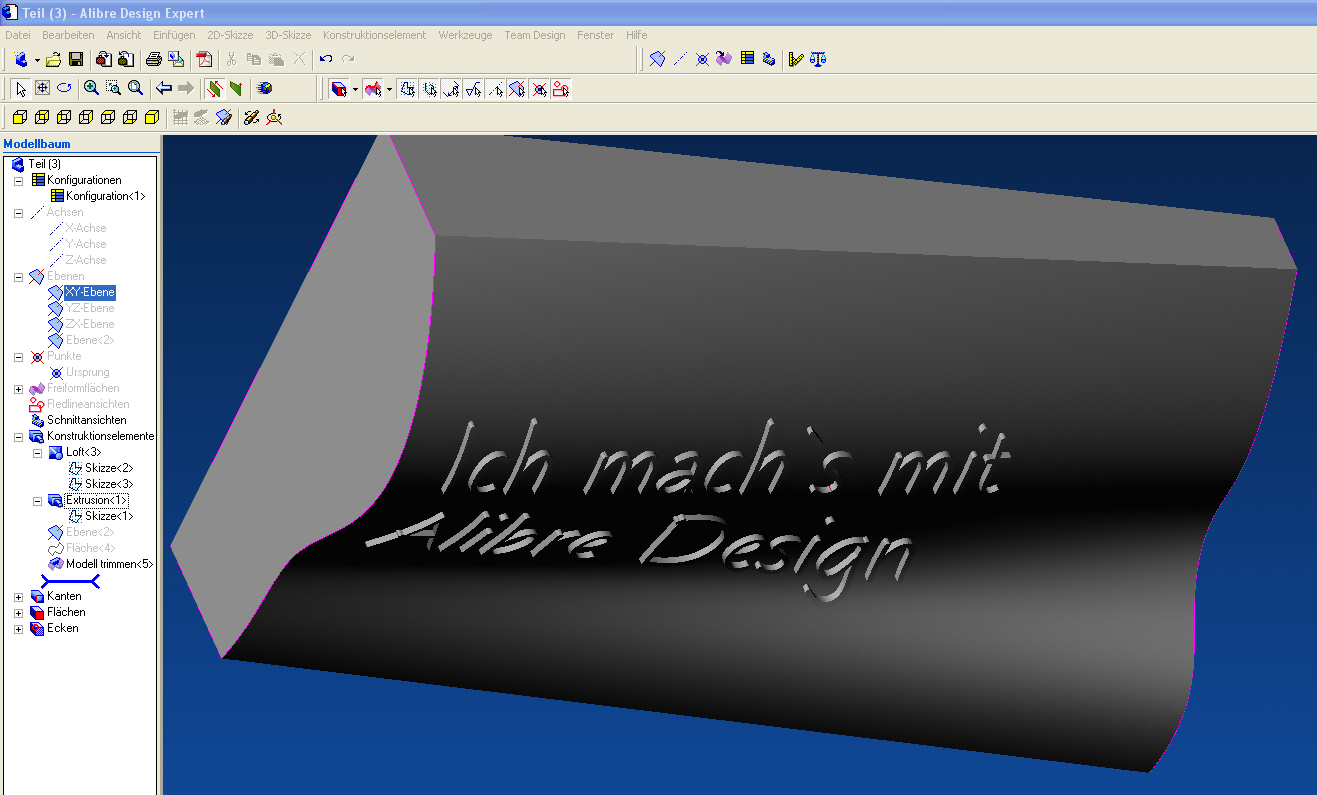Open the Hilfe menu
1317x795 pixels.
(636, 35)
